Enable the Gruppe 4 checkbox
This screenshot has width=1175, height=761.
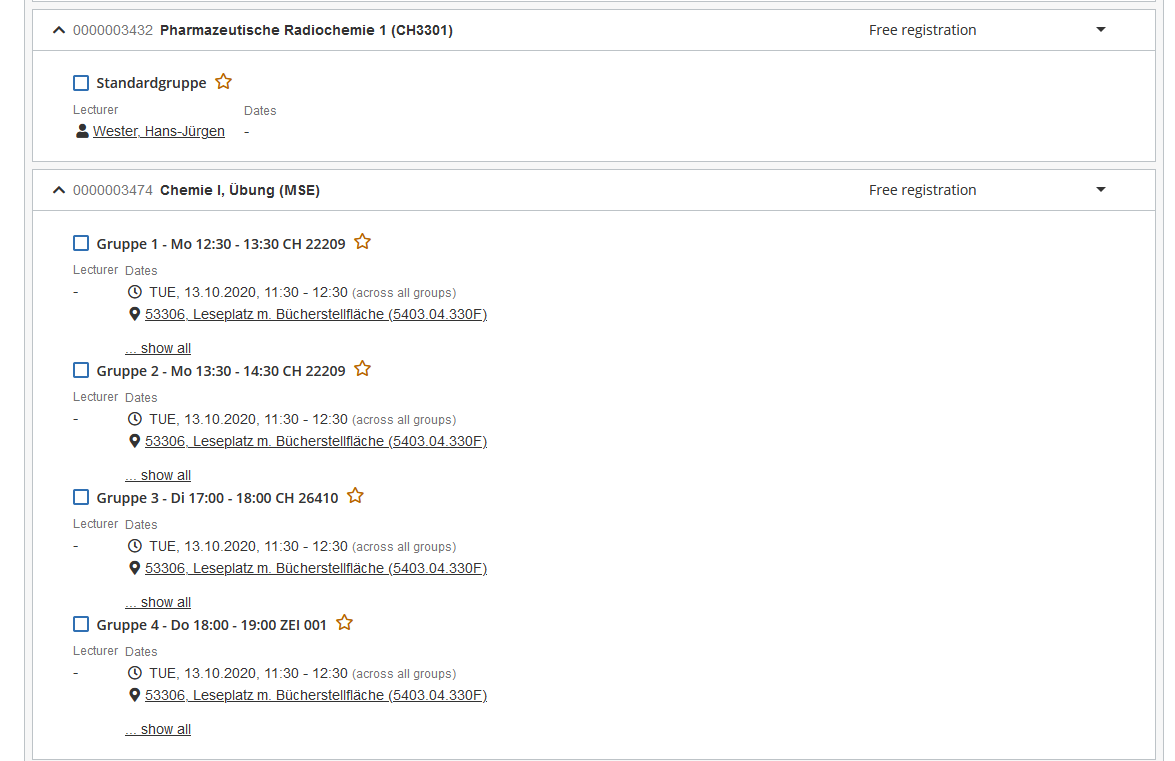[x=81, y=624]
